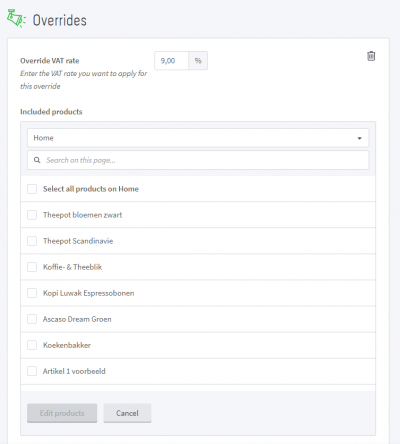Tick the Koekenbakker product checkbox
This screenshot has height=444, width=400.
[x=32, y=345]
